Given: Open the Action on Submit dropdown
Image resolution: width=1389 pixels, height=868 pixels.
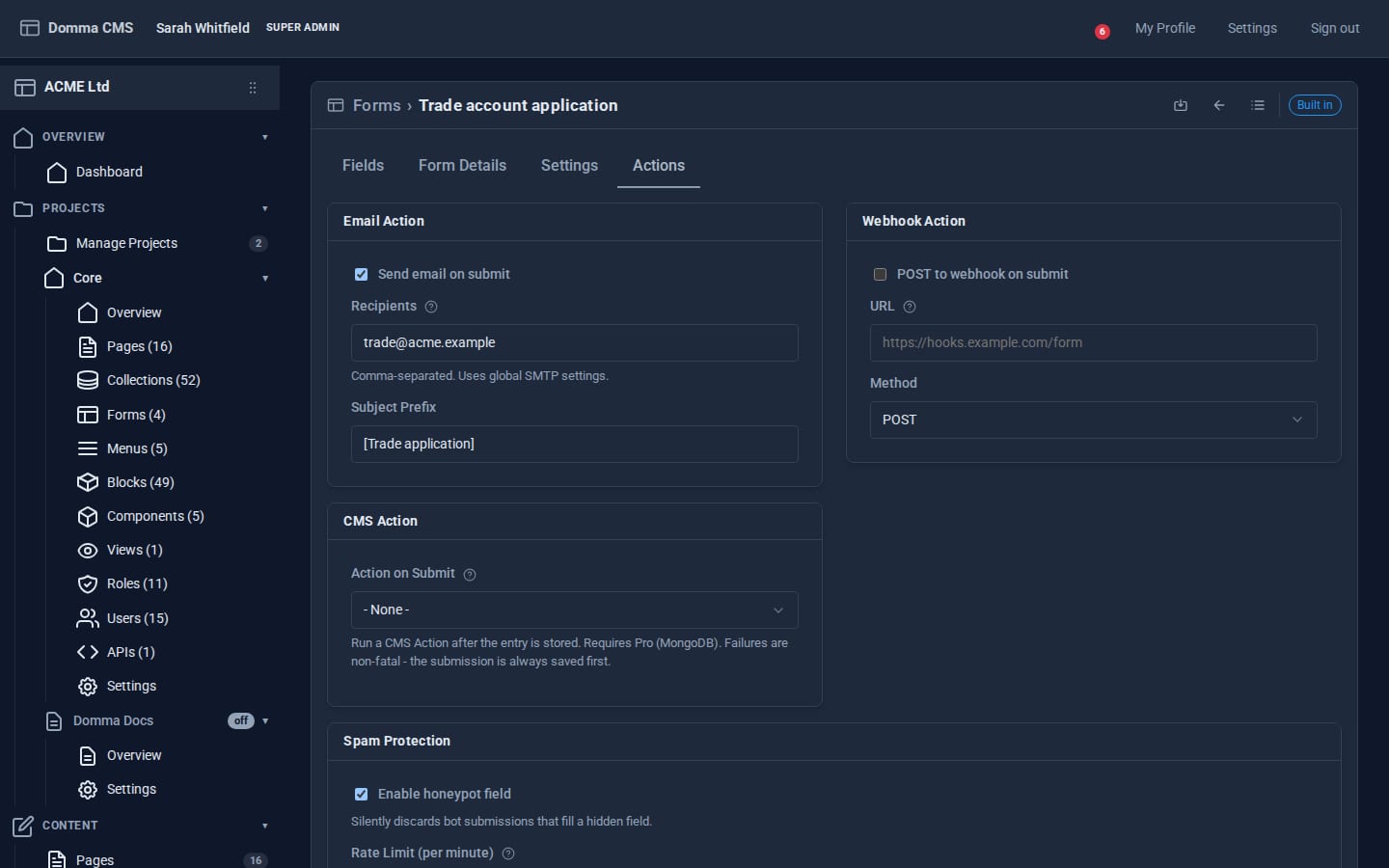Looking at the screenshot, I should [x=574, y=610].
